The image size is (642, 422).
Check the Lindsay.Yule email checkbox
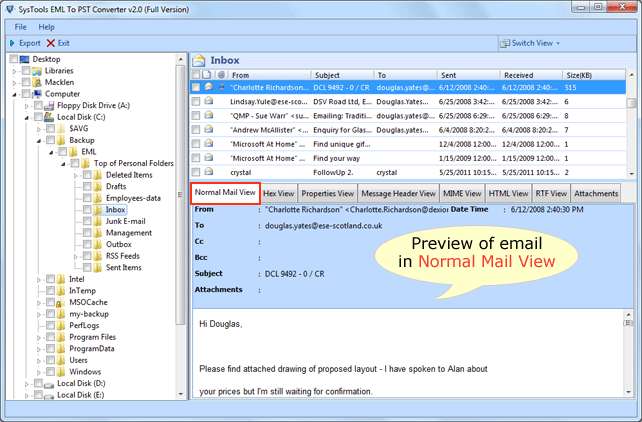pos(196,101)
